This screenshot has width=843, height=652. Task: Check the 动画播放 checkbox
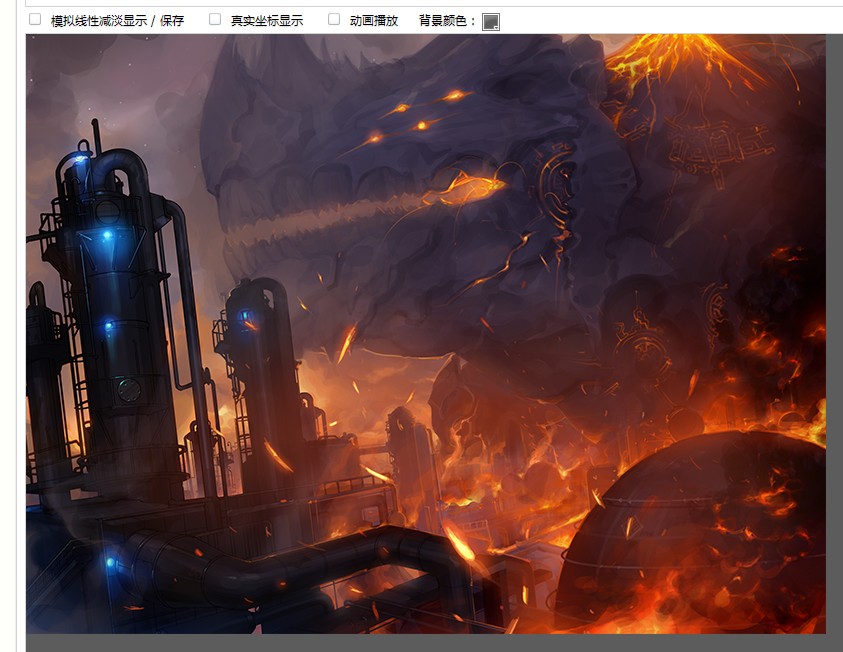pyautogui.click(x=334, y=19)
